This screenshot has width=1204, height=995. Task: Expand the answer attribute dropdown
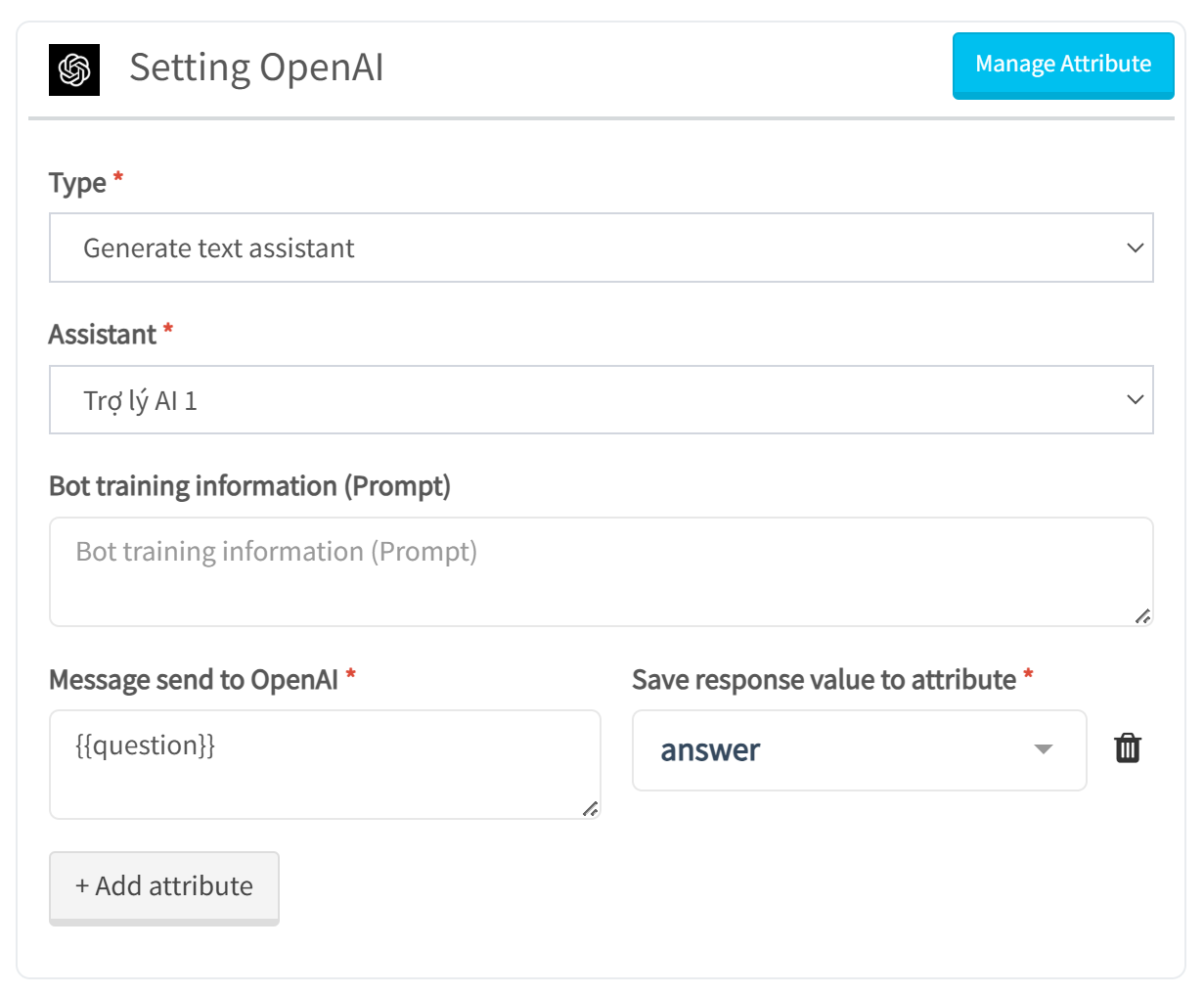tap(859, 750)
